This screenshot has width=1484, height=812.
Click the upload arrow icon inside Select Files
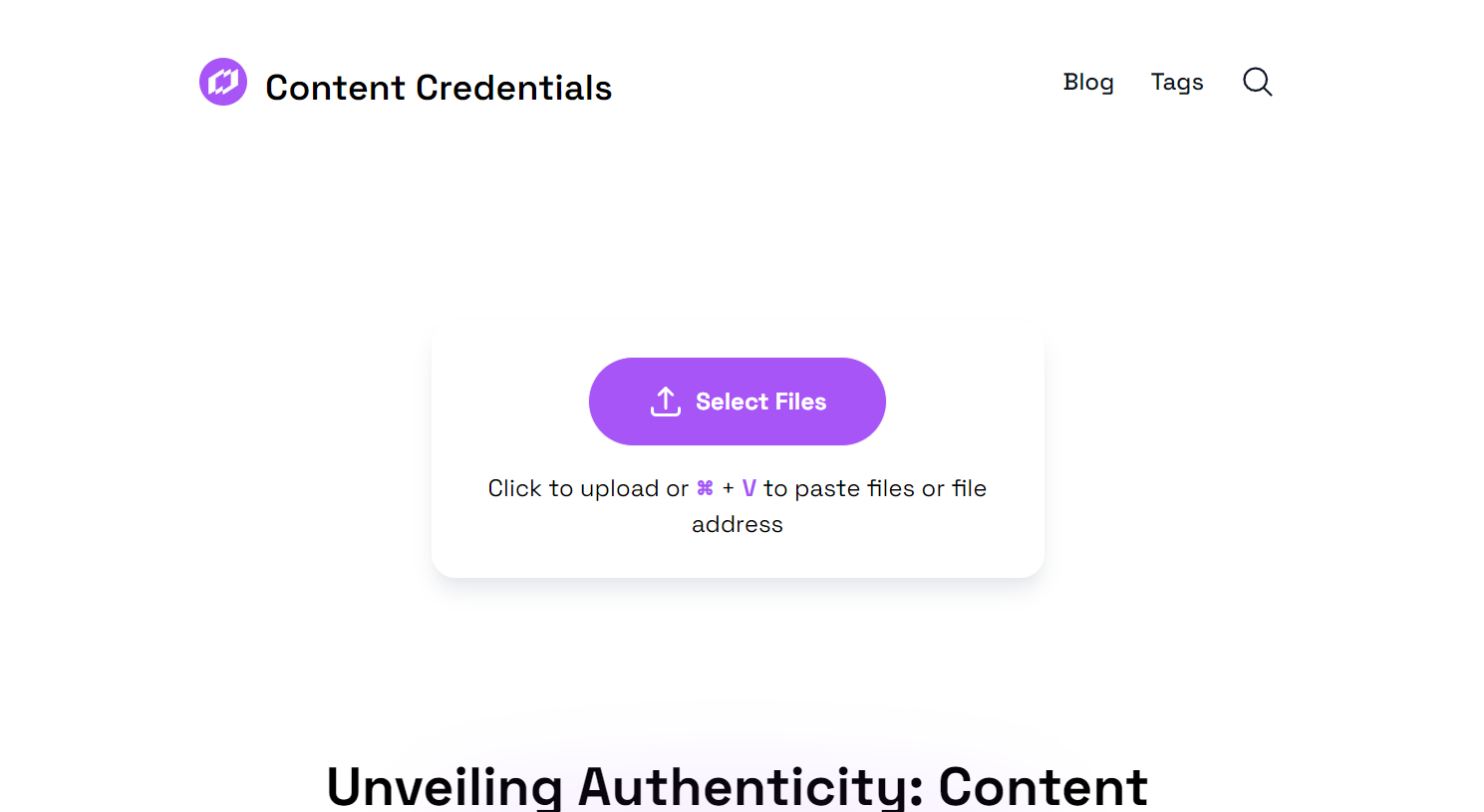[x=664, y=401]
